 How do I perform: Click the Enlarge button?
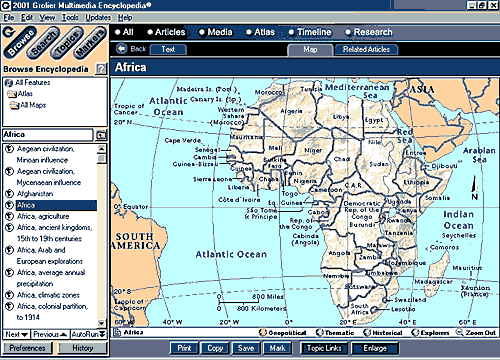pyautogui.click(x=375, y=348)
